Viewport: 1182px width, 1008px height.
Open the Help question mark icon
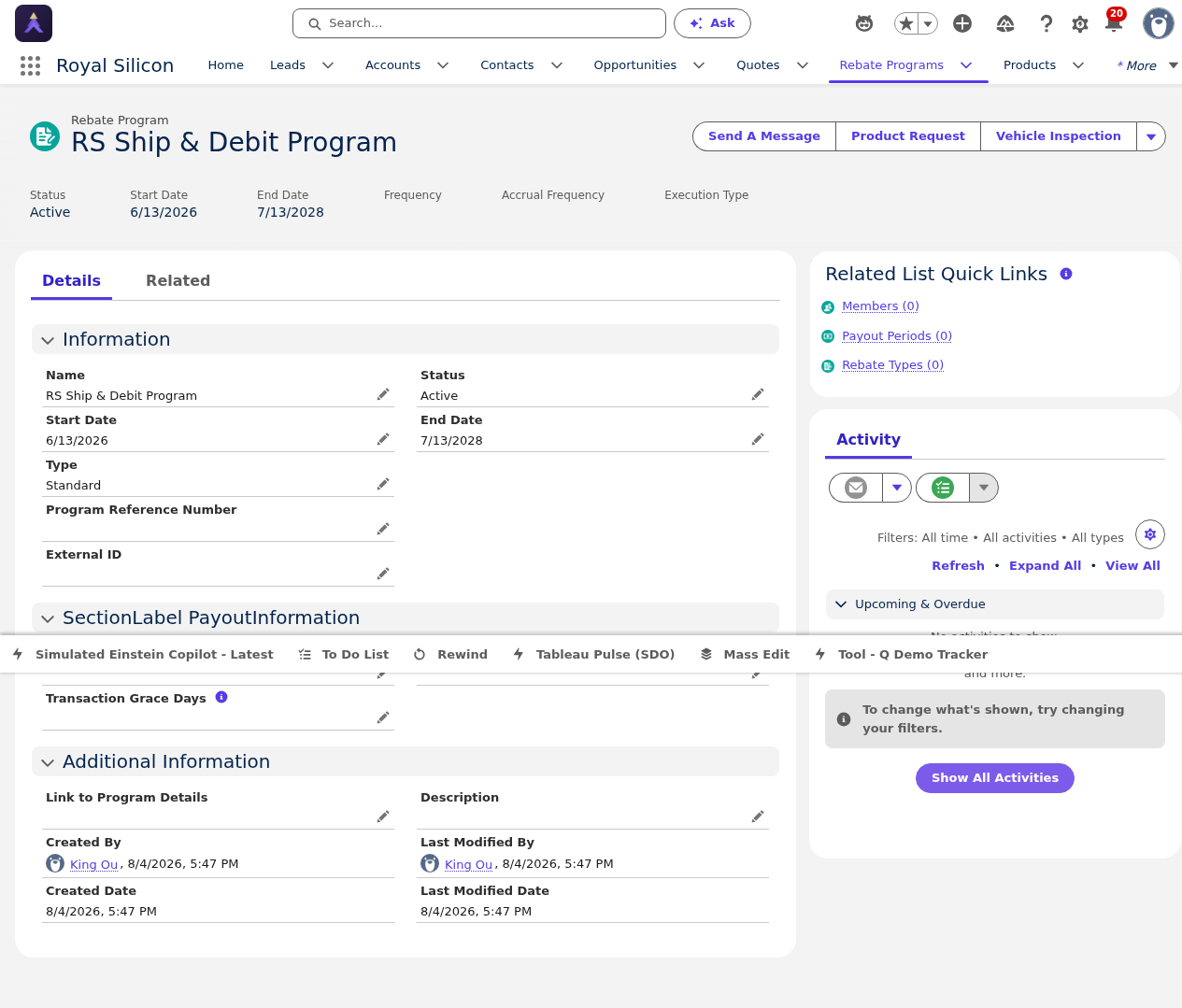click(x=1047, y=23)
